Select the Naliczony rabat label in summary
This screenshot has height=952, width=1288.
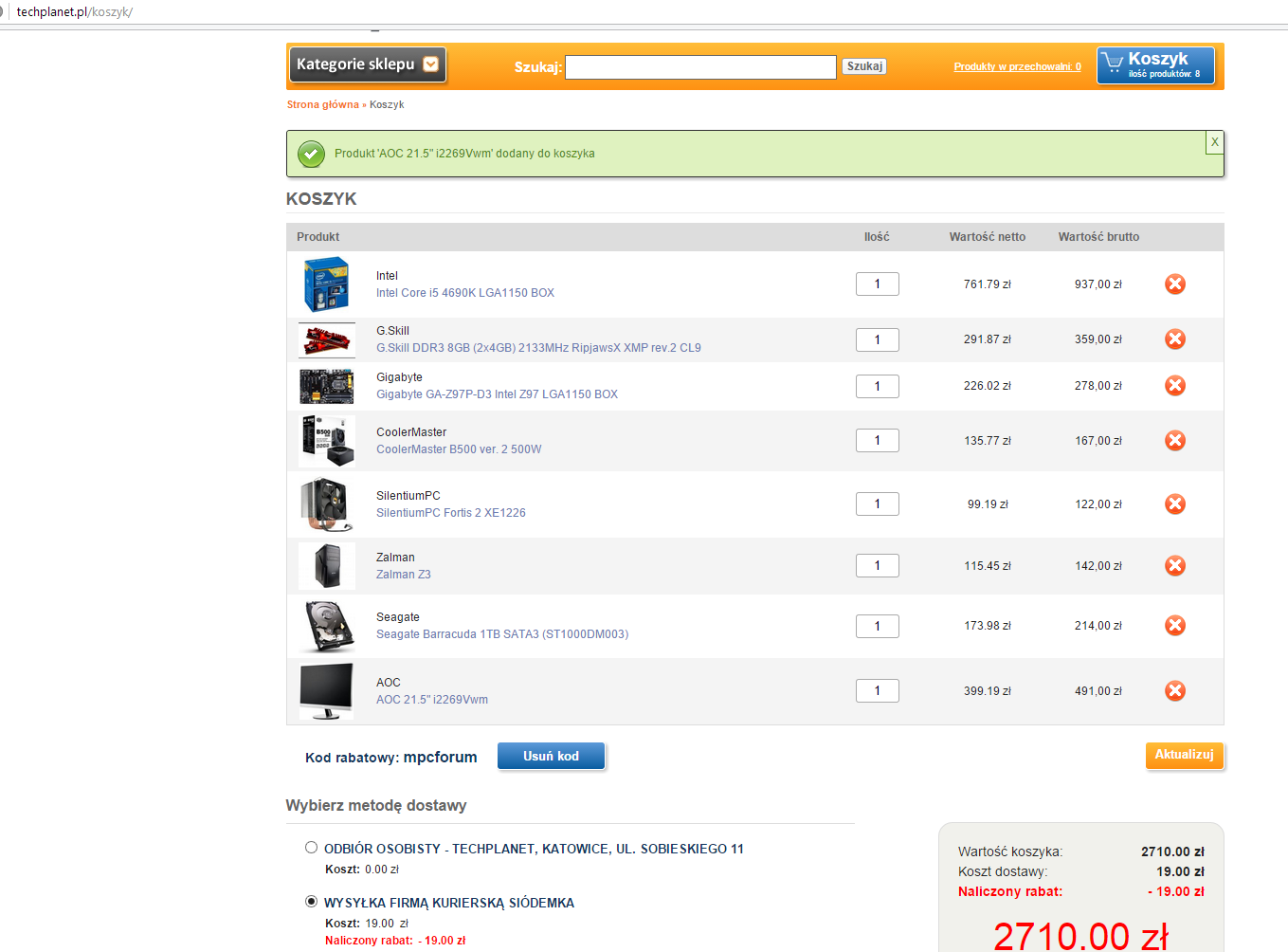pyautogui.click(x=1010, y=891)
